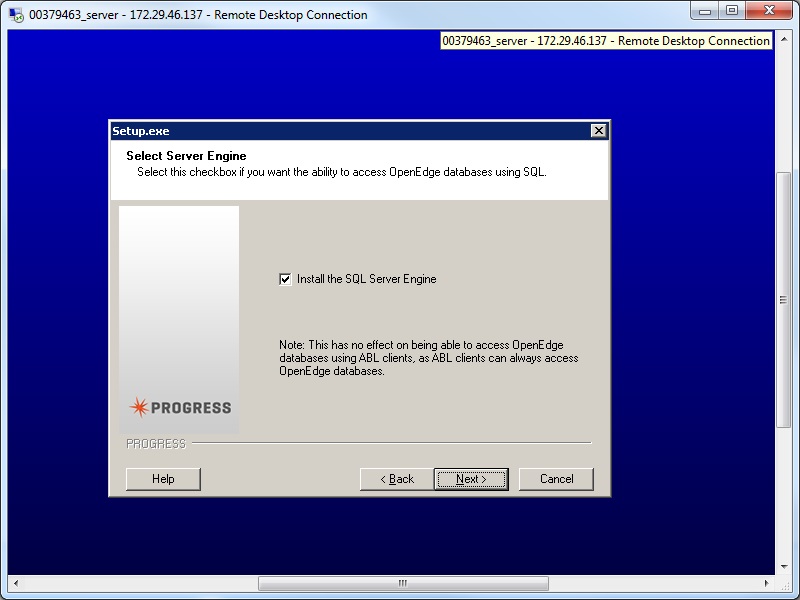Uncheck Install the SQL Server Engine checkbox
Image resolution: width=800 pixels, height=600 pixels.
point(285,279)
